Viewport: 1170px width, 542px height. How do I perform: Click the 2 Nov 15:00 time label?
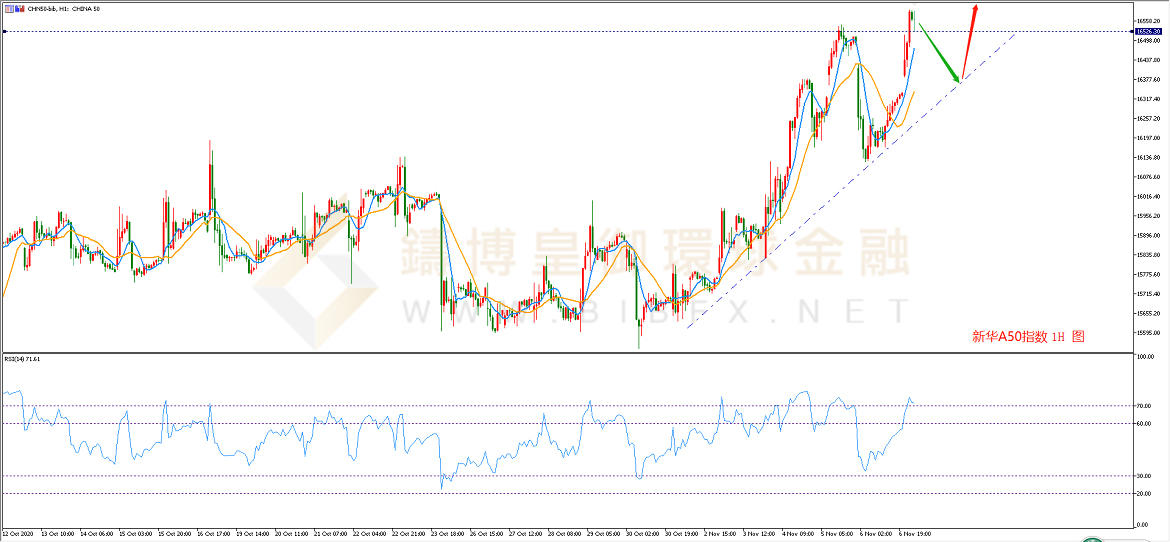(720, 534)
